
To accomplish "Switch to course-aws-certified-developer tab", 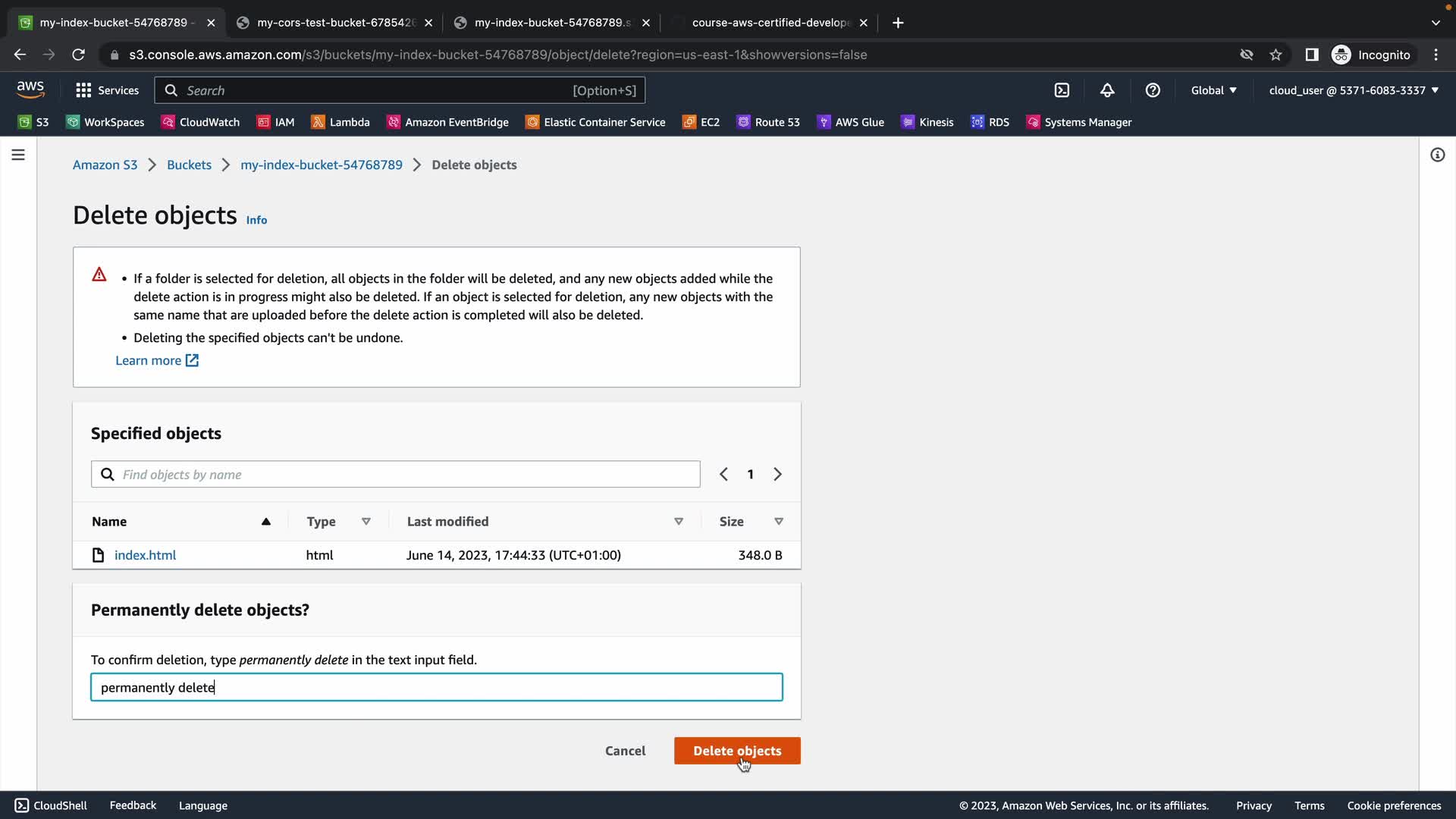I will tap(770, 23).
